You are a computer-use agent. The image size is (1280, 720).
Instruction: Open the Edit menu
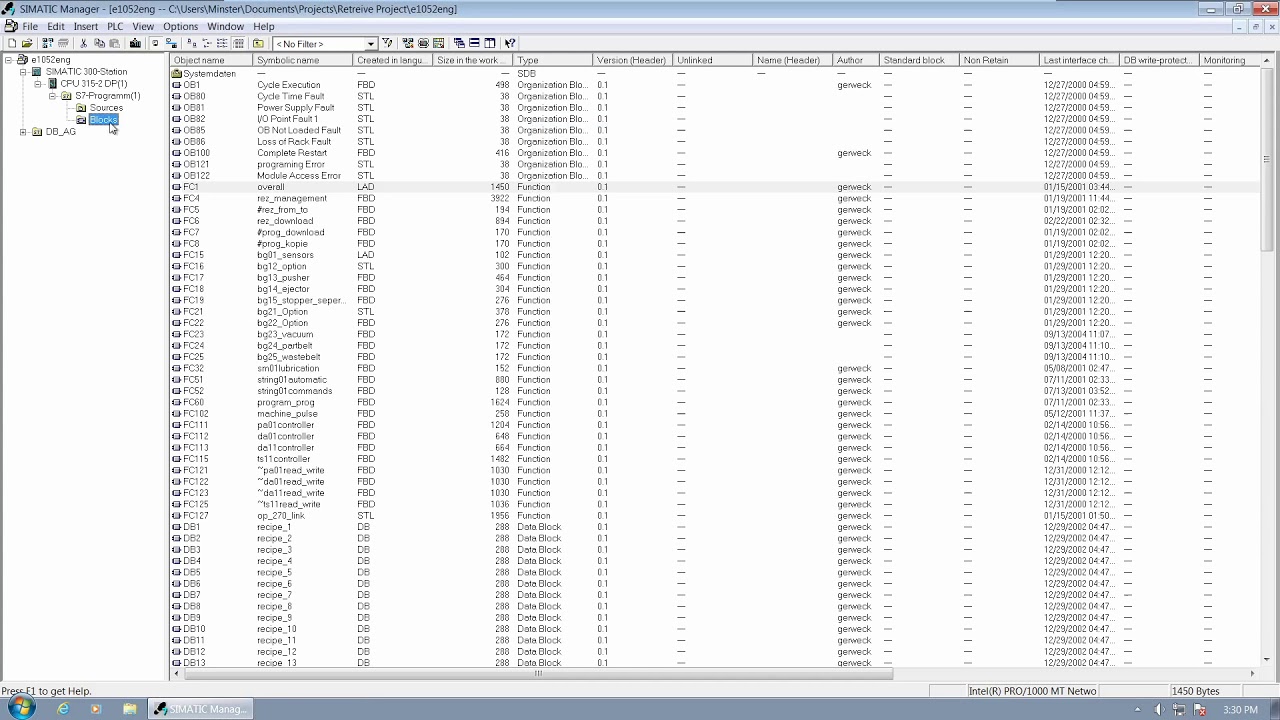[x=56, y=26]
